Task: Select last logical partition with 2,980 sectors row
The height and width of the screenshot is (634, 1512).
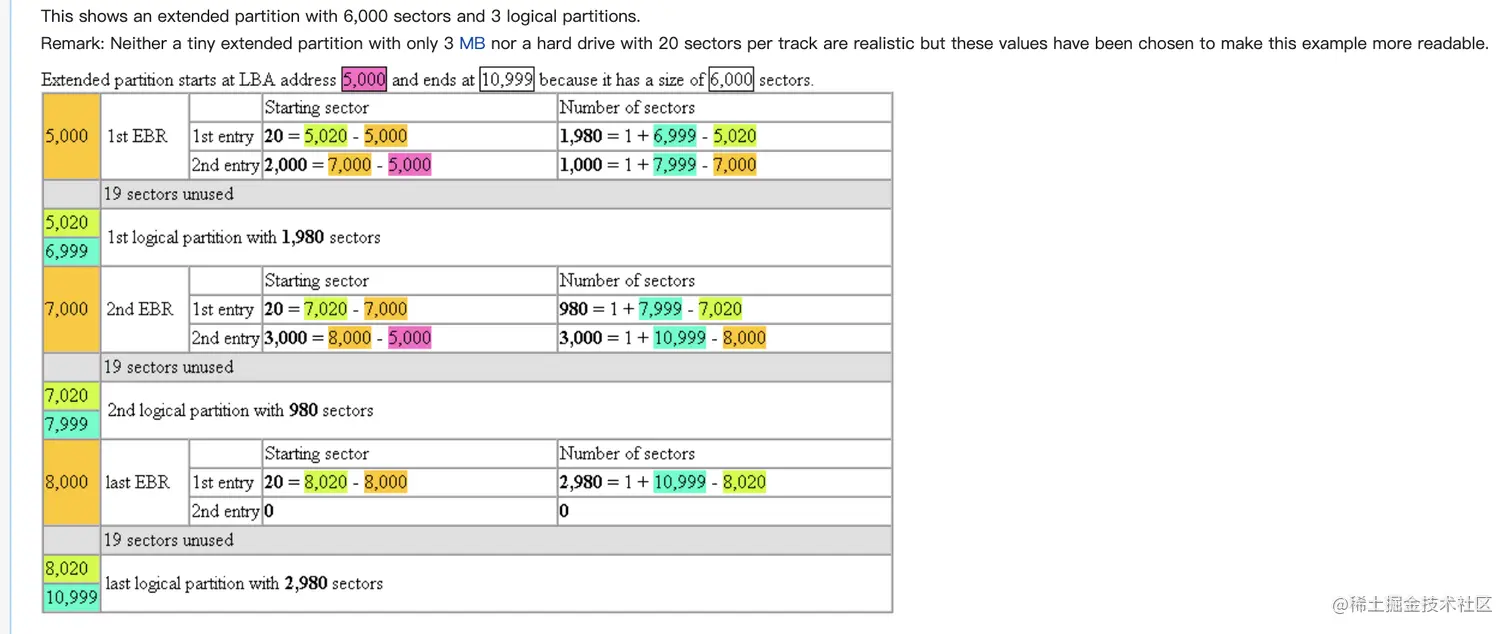Action: click(x=496, y=583)
